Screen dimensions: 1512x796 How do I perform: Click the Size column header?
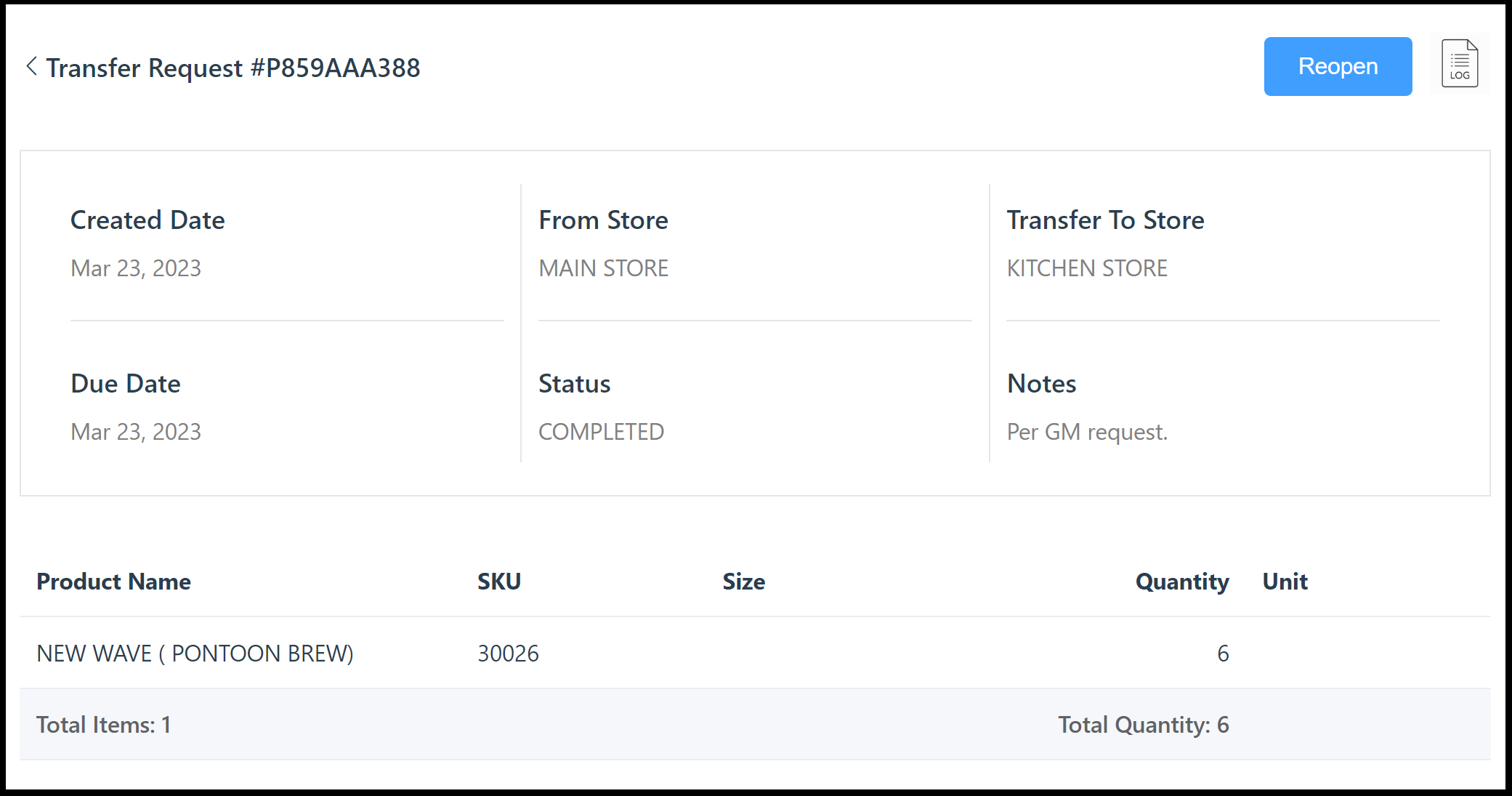pyautogui.click(x=743, y=582)
